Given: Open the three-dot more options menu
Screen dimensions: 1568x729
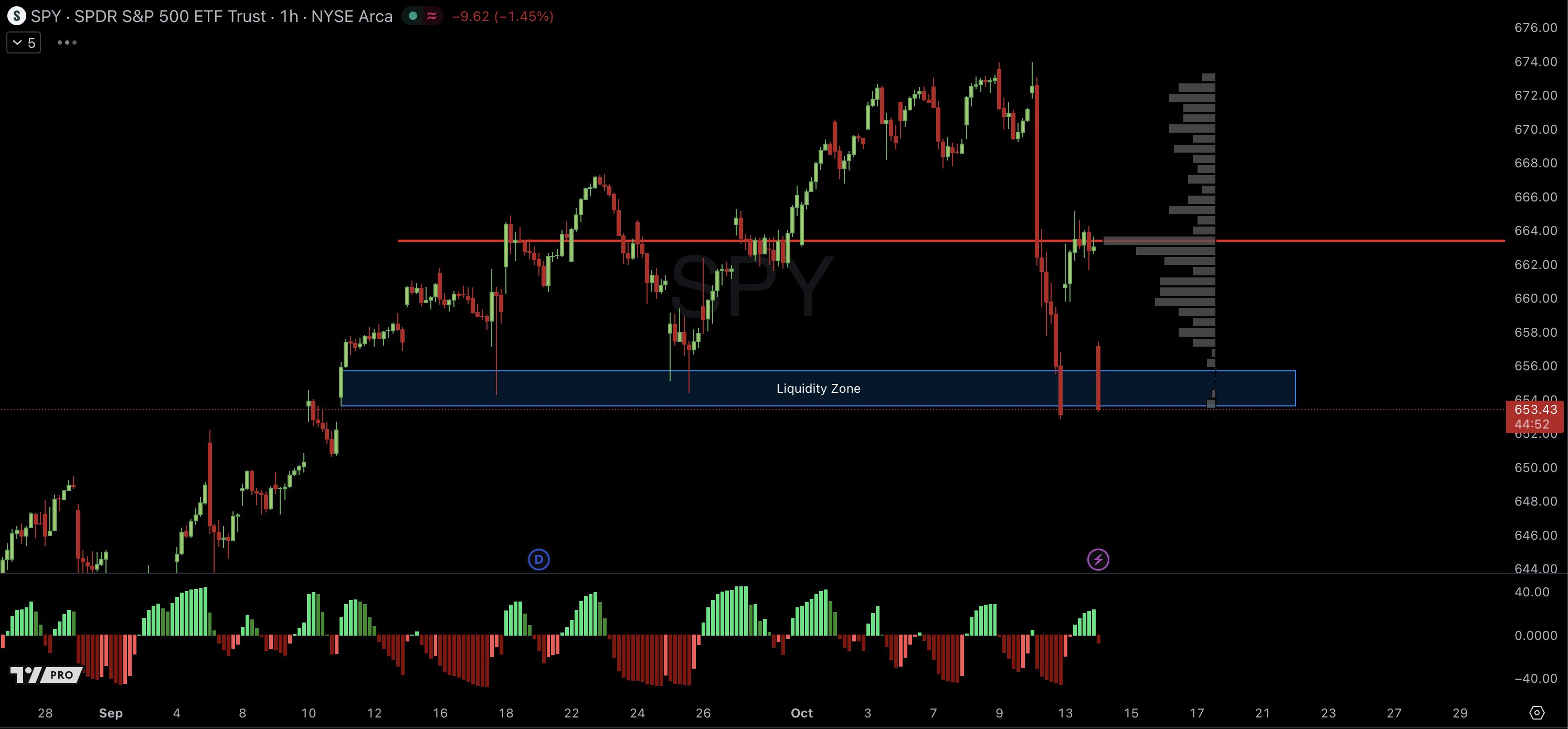Looking at the screenshot, I should 67,42.
